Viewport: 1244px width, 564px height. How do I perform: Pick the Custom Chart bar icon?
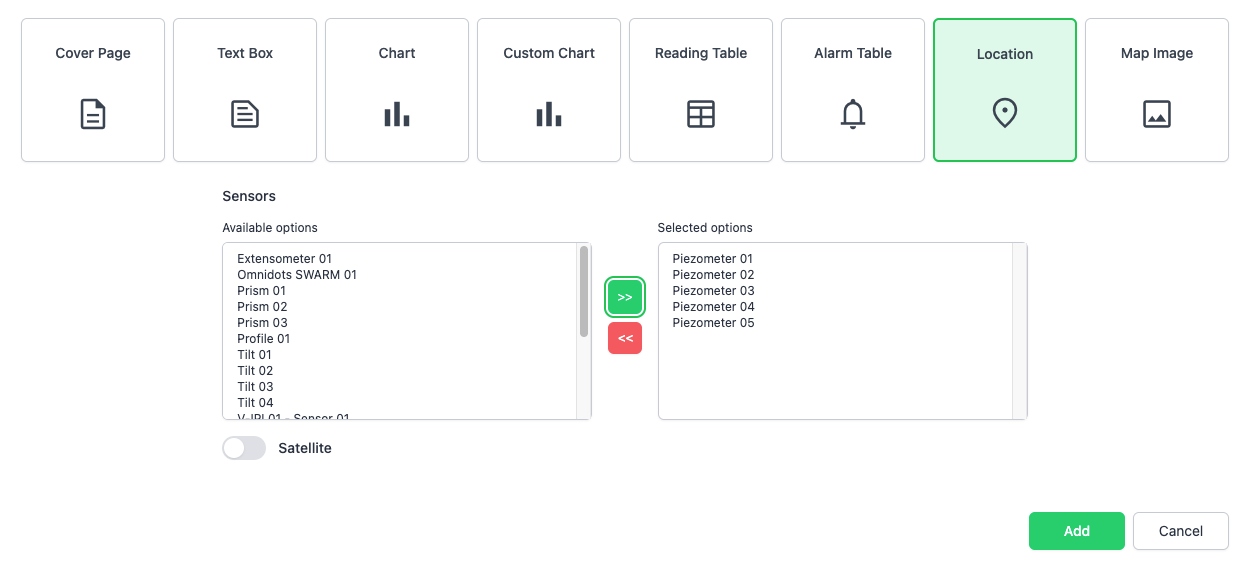pyautogui.click(x=549, y=114)
